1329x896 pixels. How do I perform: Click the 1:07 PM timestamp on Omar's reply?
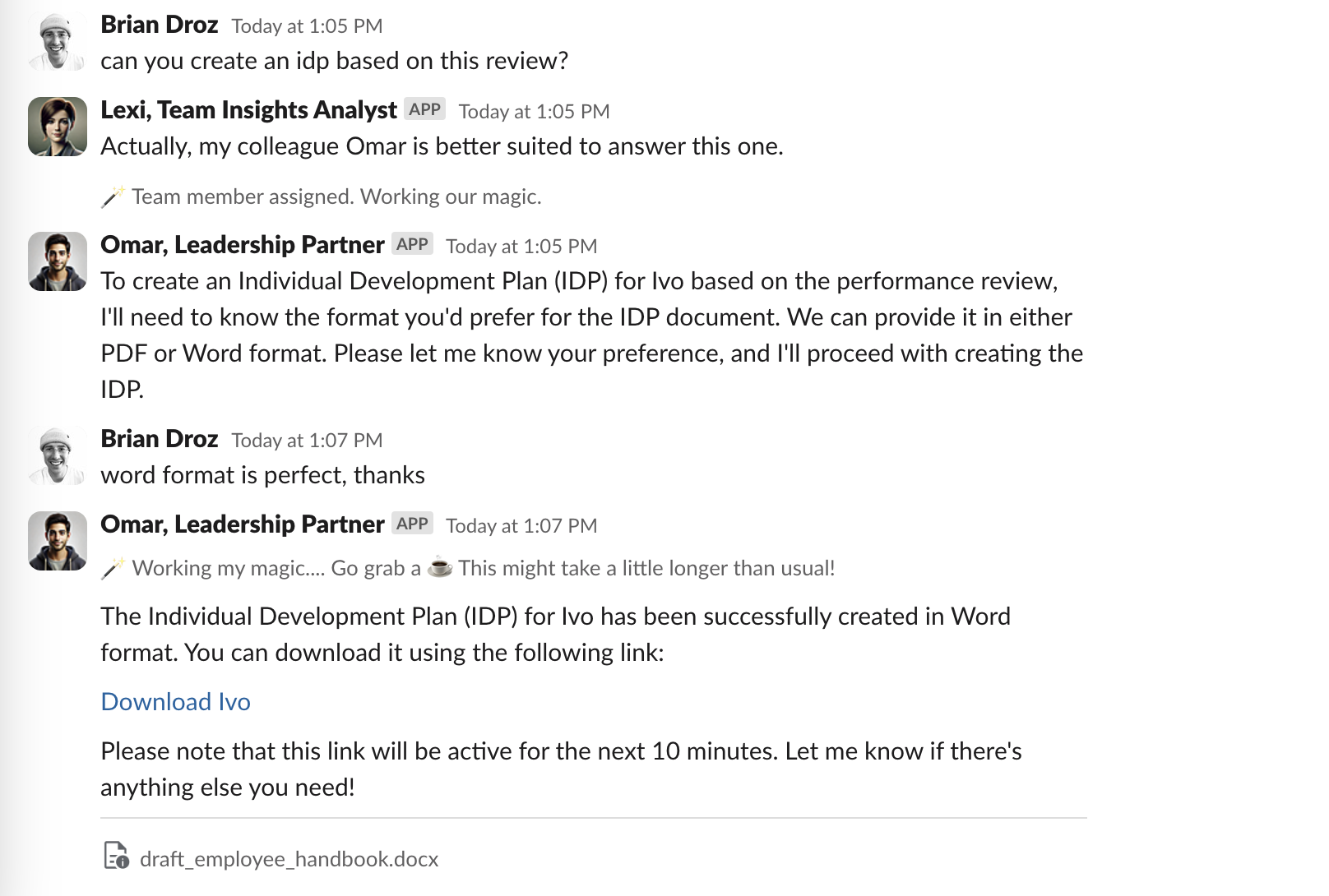(521, 525)
